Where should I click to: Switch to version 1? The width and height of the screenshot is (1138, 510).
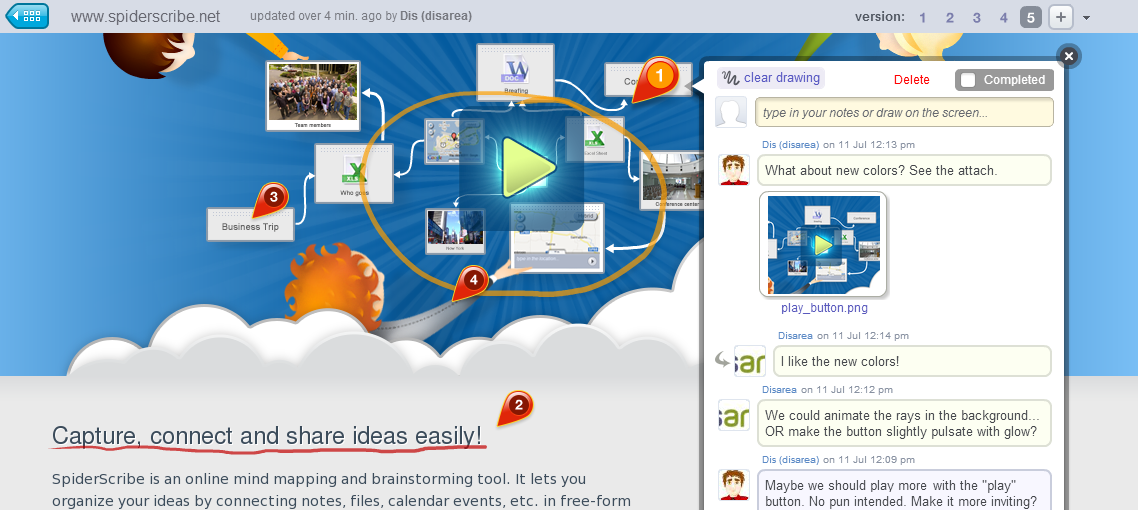pyautogui.click(x=922, y=17)
